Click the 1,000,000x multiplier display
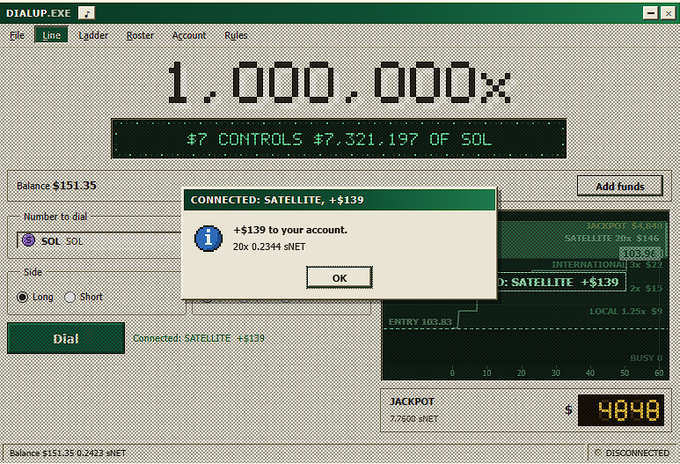 point(339,82)
